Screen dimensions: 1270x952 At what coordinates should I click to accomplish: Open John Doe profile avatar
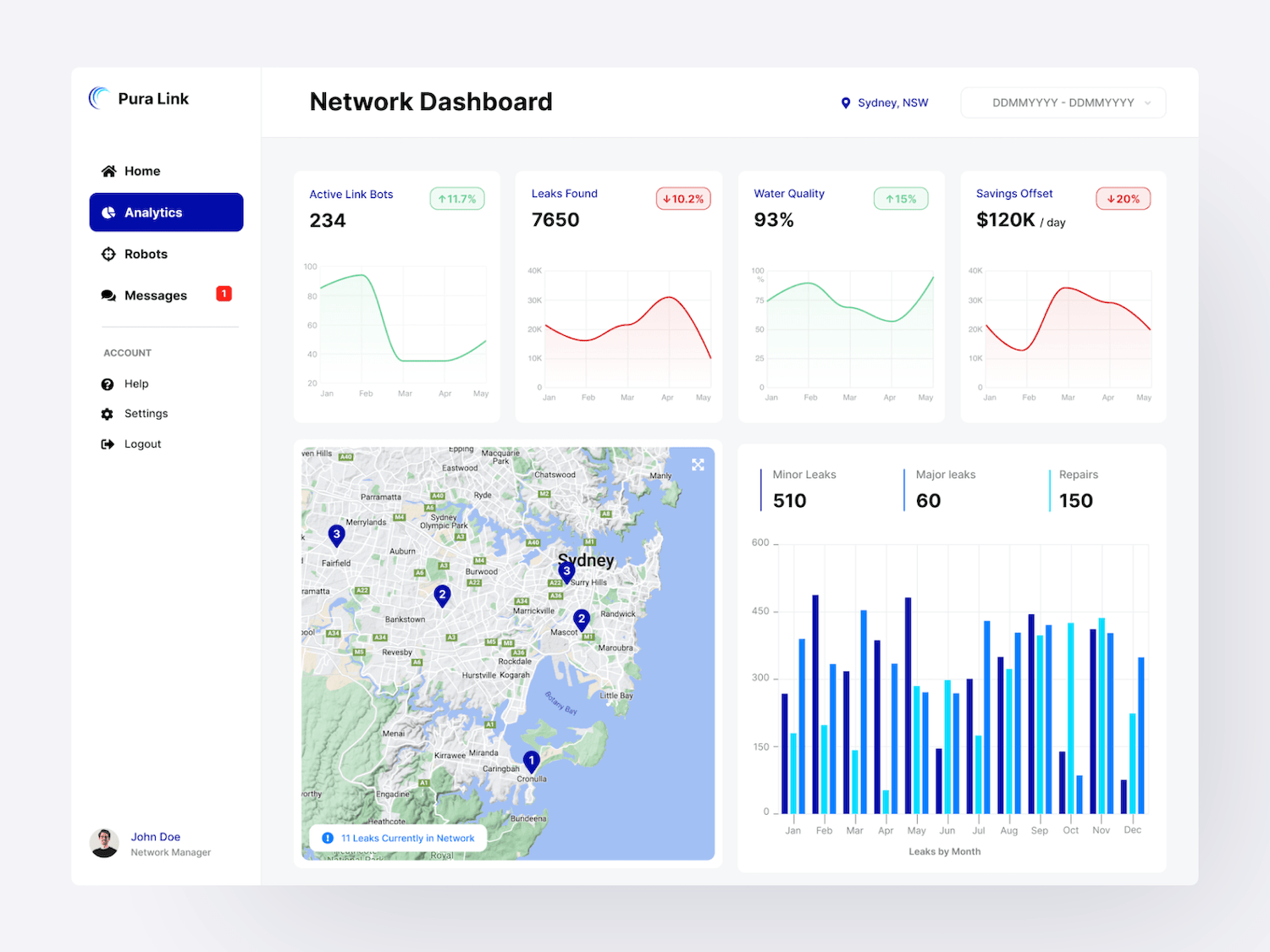[x=105, y=844]
